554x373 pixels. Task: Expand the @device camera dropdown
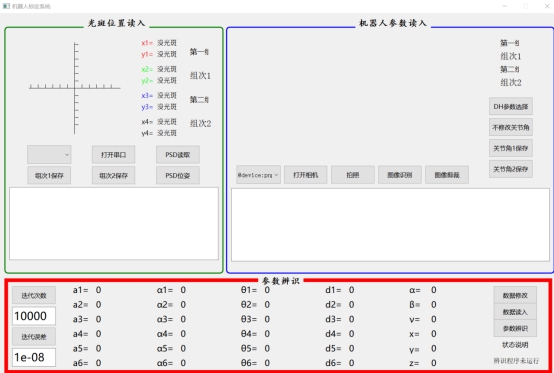pyautogui.click(x=258, y=174)
